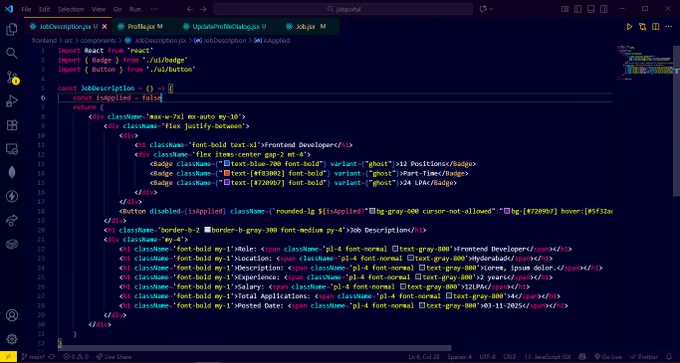Open editor More Actions ellipsis

click(669, 27)
